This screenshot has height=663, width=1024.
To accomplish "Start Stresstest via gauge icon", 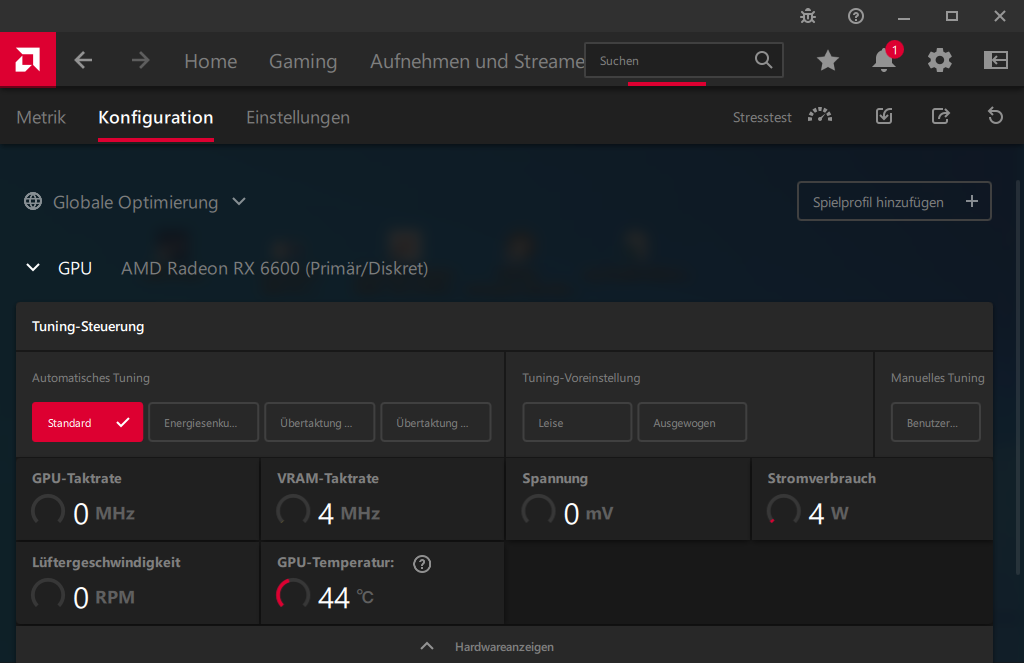I will [820, 116].
